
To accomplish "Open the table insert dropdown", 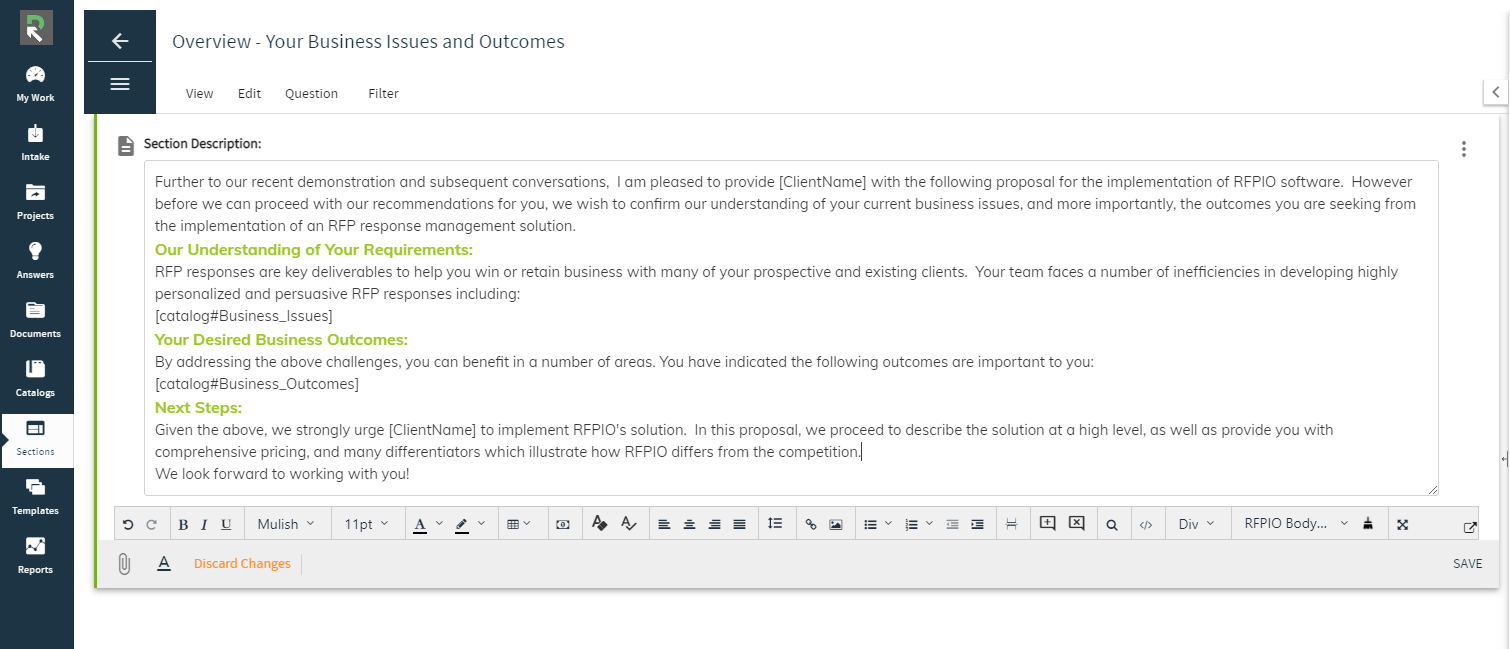I will point(518,524).
